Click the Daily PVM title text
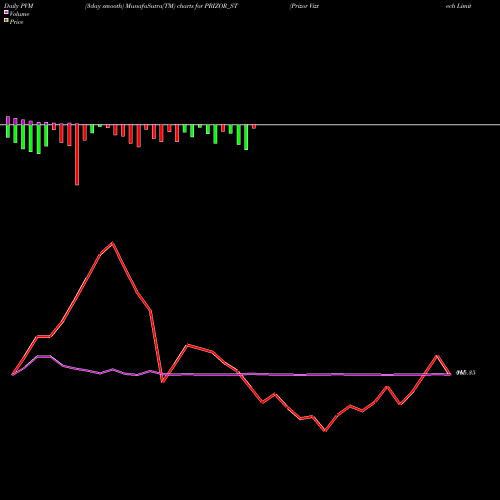Screen dimensions: 500x500 [19, 6]
